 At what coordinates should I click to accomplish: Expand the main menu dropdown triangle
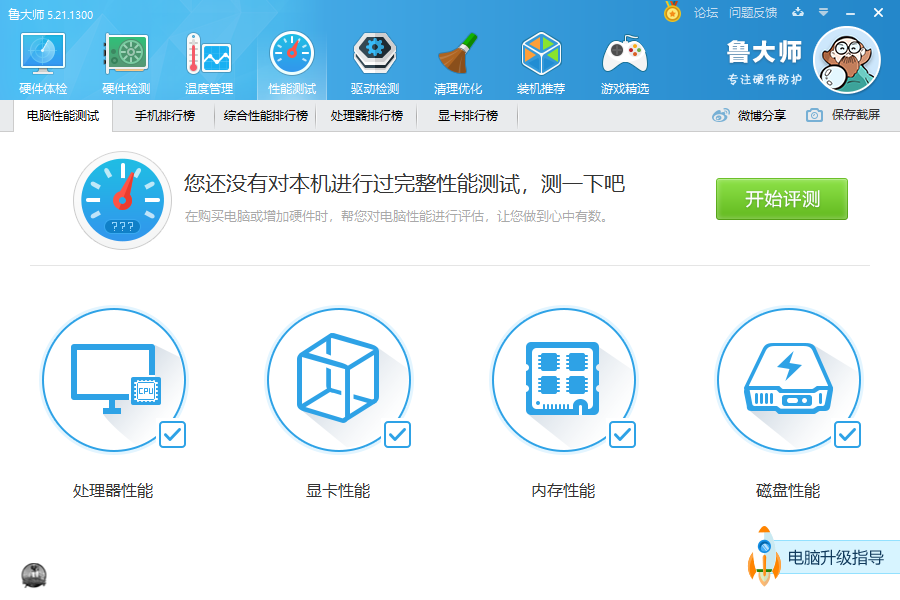pos(823,13)
